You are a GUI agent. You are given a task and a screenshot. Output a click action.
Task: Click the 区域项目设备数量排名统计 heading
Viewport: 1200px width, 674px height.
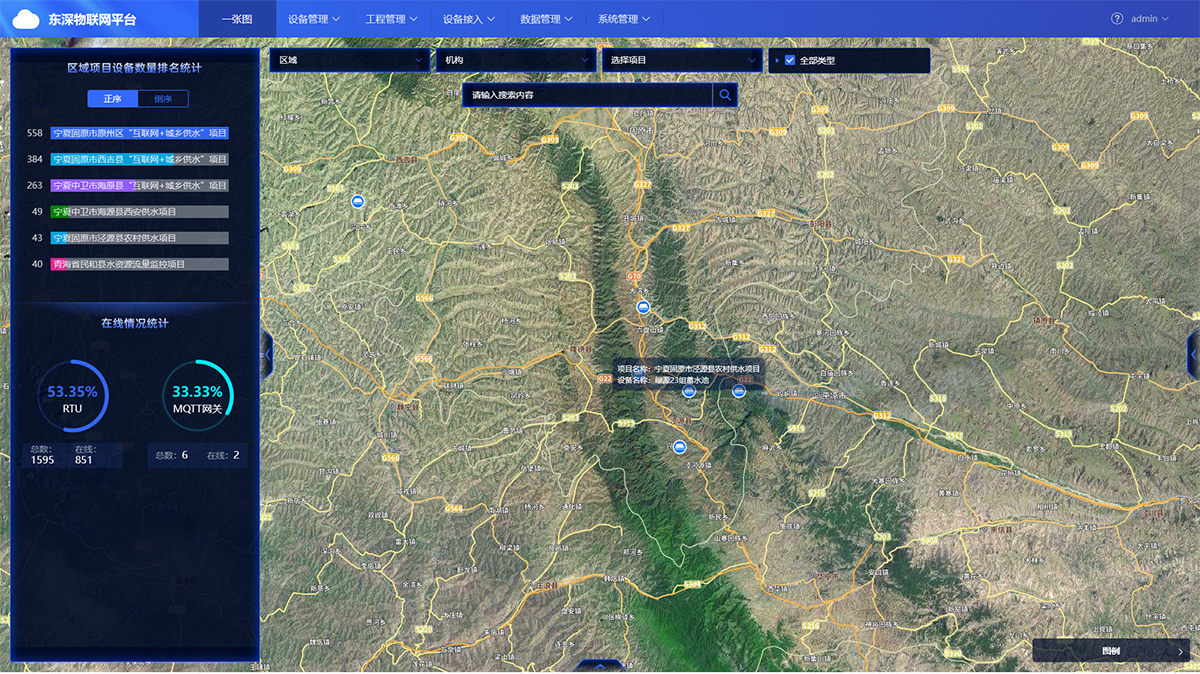pos(134,68)
